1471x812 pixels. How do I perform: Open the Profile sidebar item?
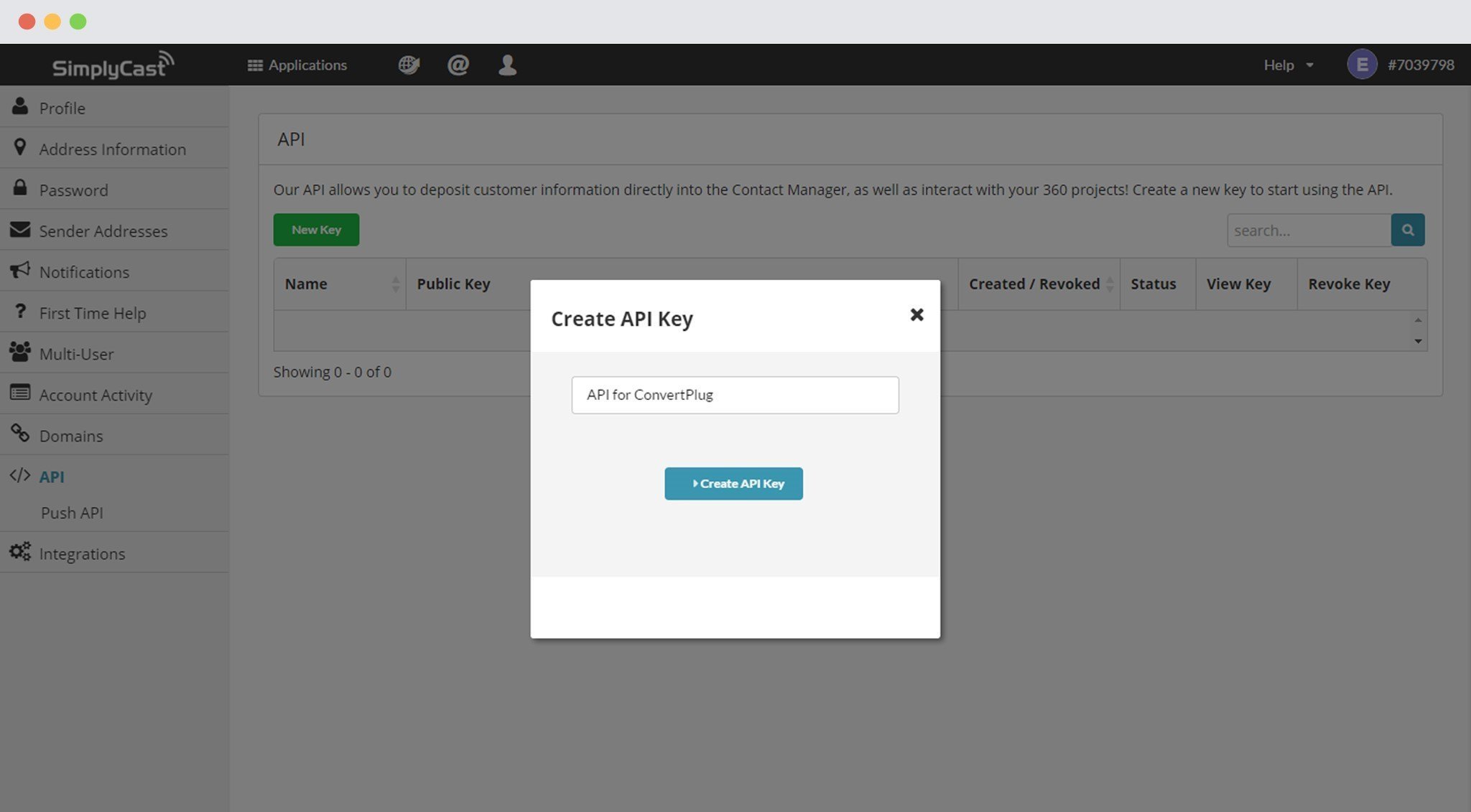pos(114,108)
